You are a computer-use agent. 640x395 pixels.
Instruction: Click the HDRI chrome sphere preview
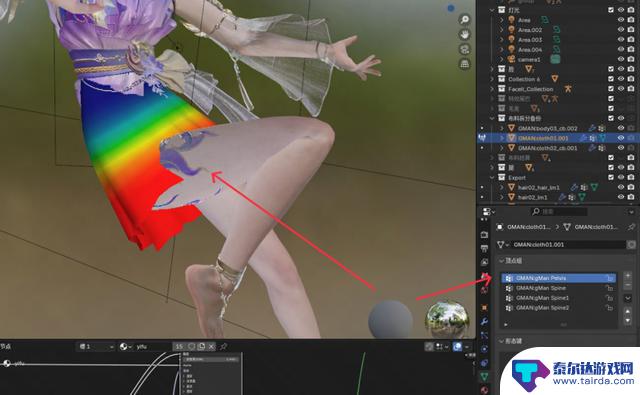click(447, 319)
